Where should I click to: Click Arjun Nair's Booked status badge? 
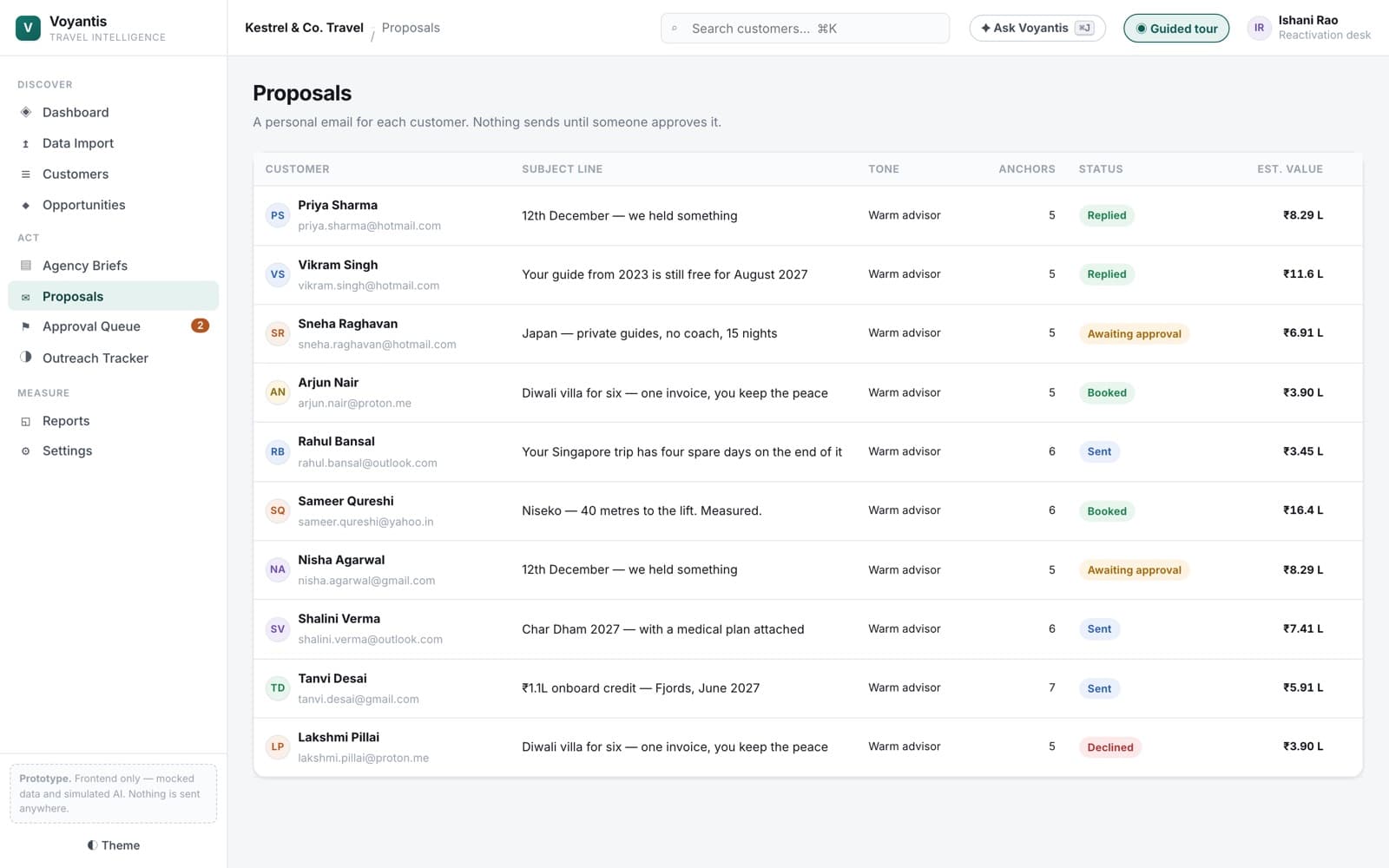[x=1107, y=393]
